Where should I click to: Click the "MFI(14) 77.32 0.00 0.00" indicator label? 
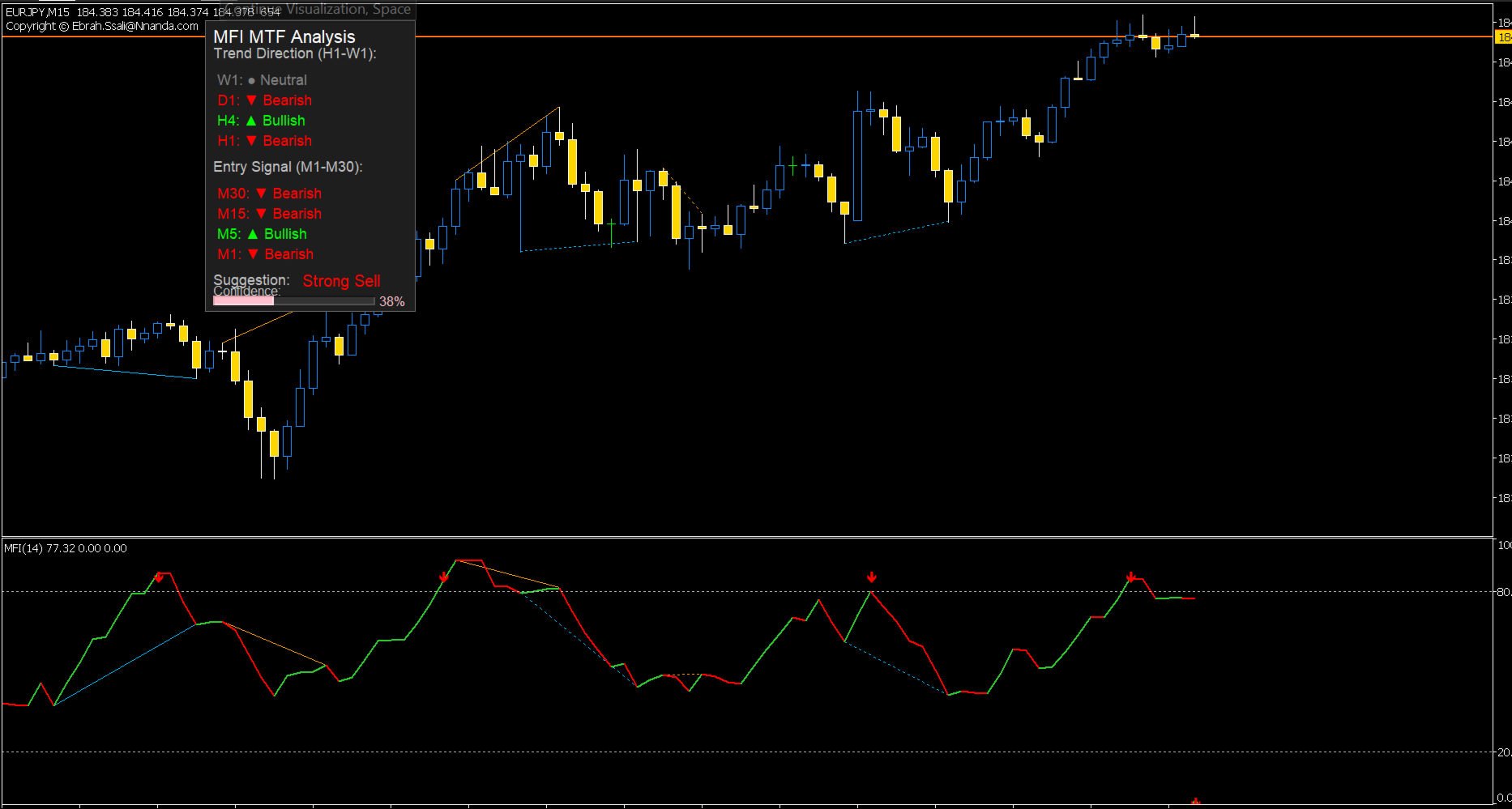pos(66,548)
